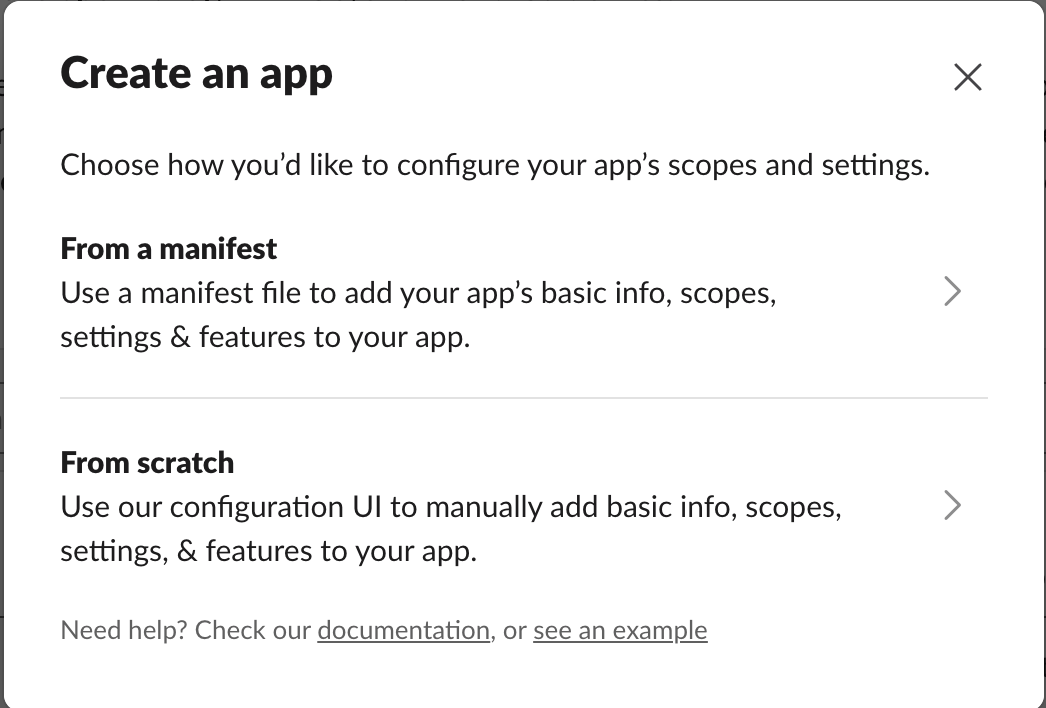Click 'settings, & features to your app' scratch line
The height and width of the screenshot is (708, 1046).
[268, 551]
